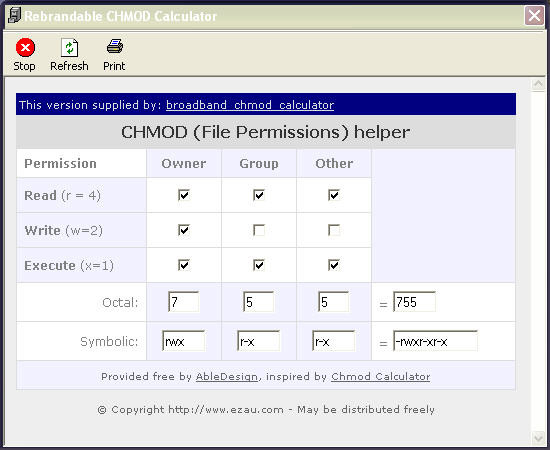Follow the Chmod Calculator link
The height and width of the screenshot is (450, 550).
pyautogui.click(x=381, y=377)
